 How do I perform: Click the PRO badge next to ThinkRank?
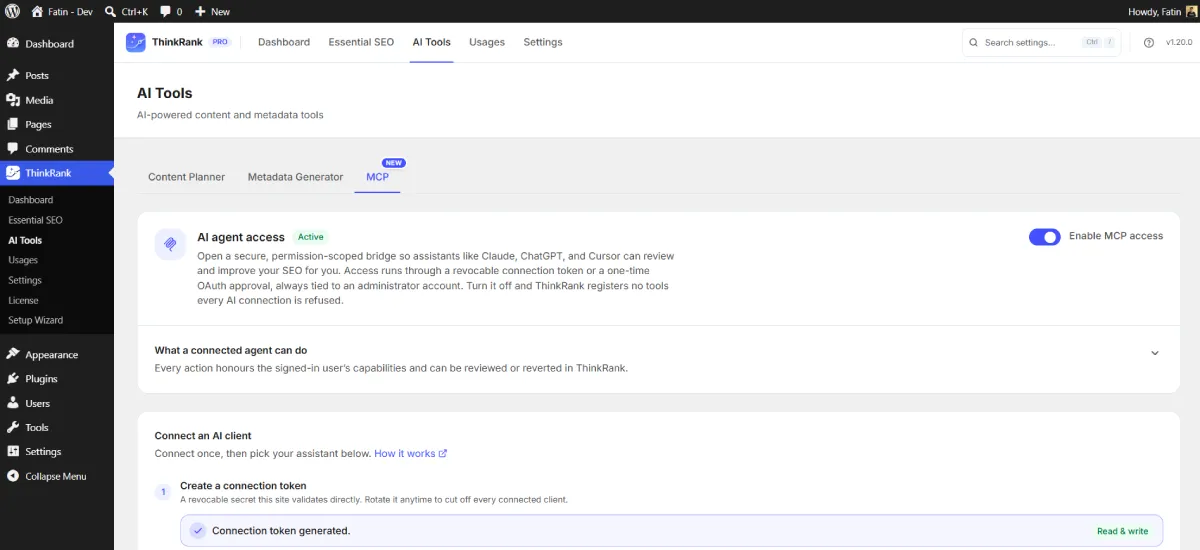[220, 42]
